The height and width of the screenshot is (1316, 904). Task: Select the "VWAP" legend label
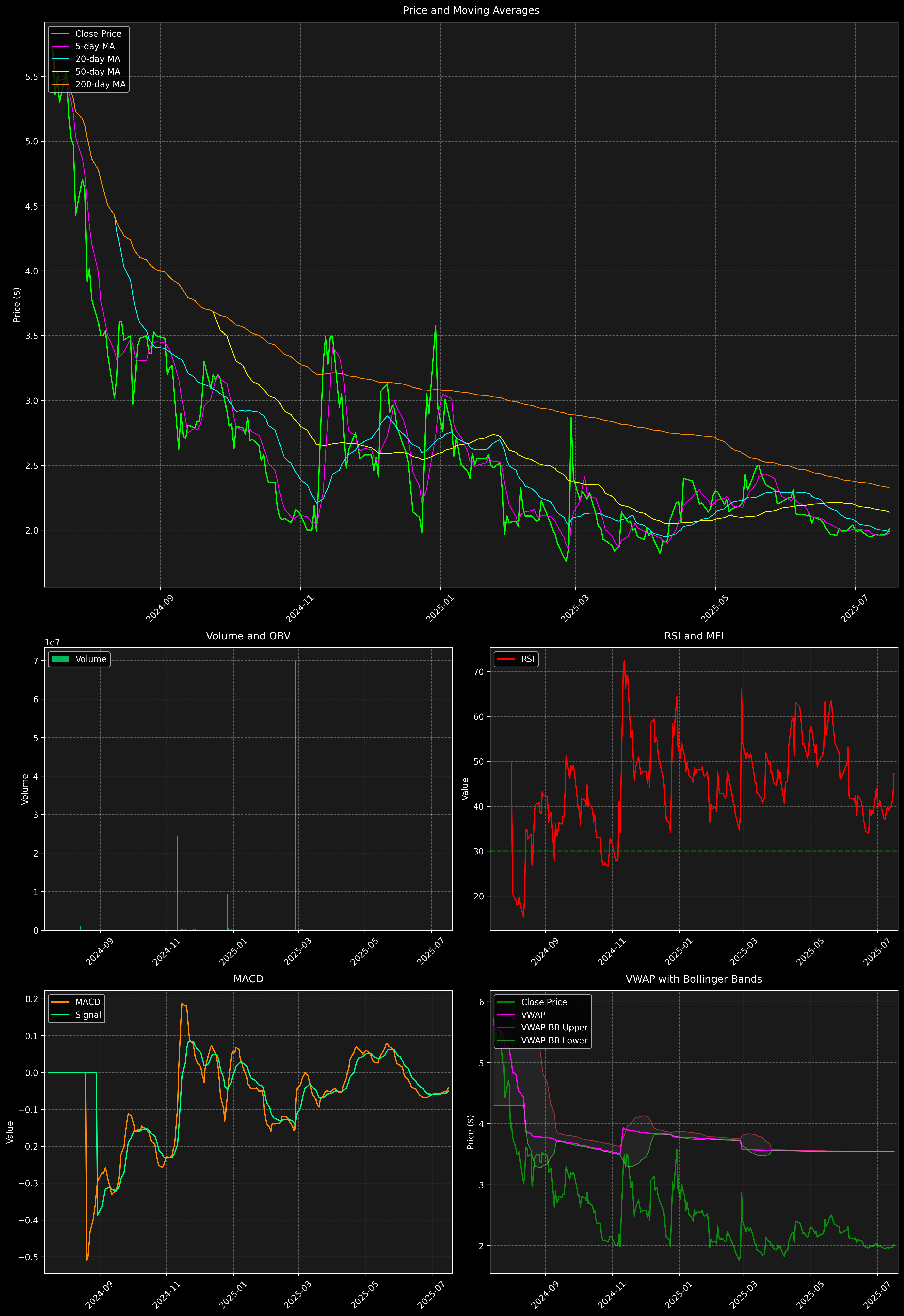(x=533, y=1015)
